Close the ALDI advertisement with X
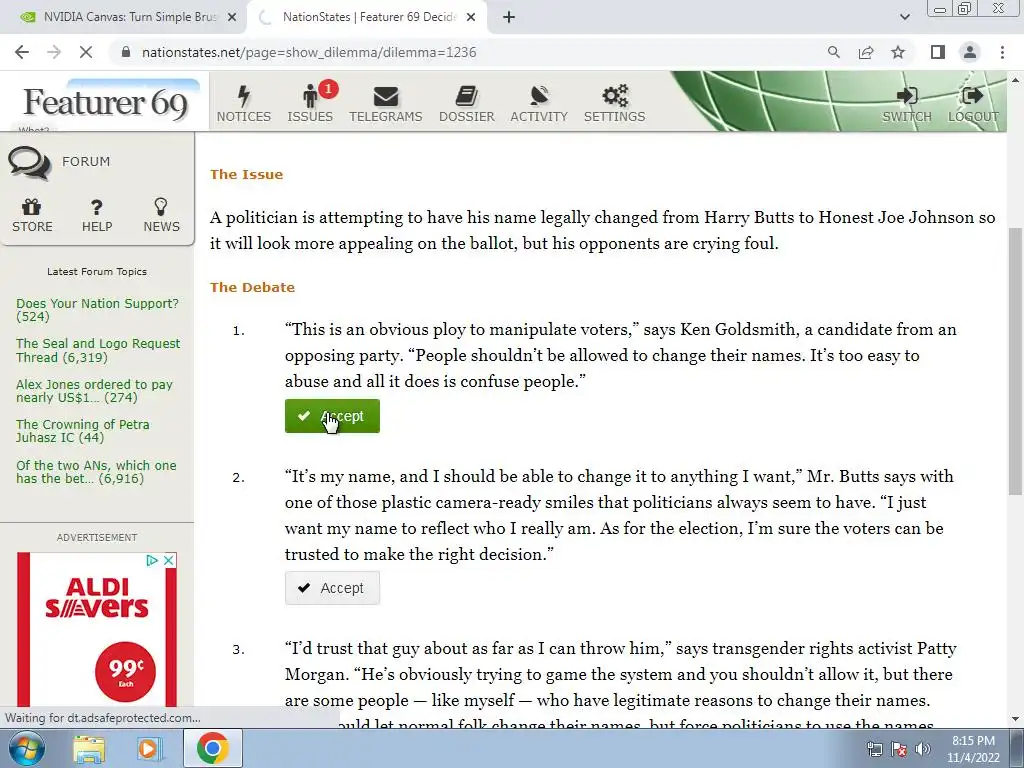Image resolution: width=1024 pixels, height=768 pixels. coord(168,560)
